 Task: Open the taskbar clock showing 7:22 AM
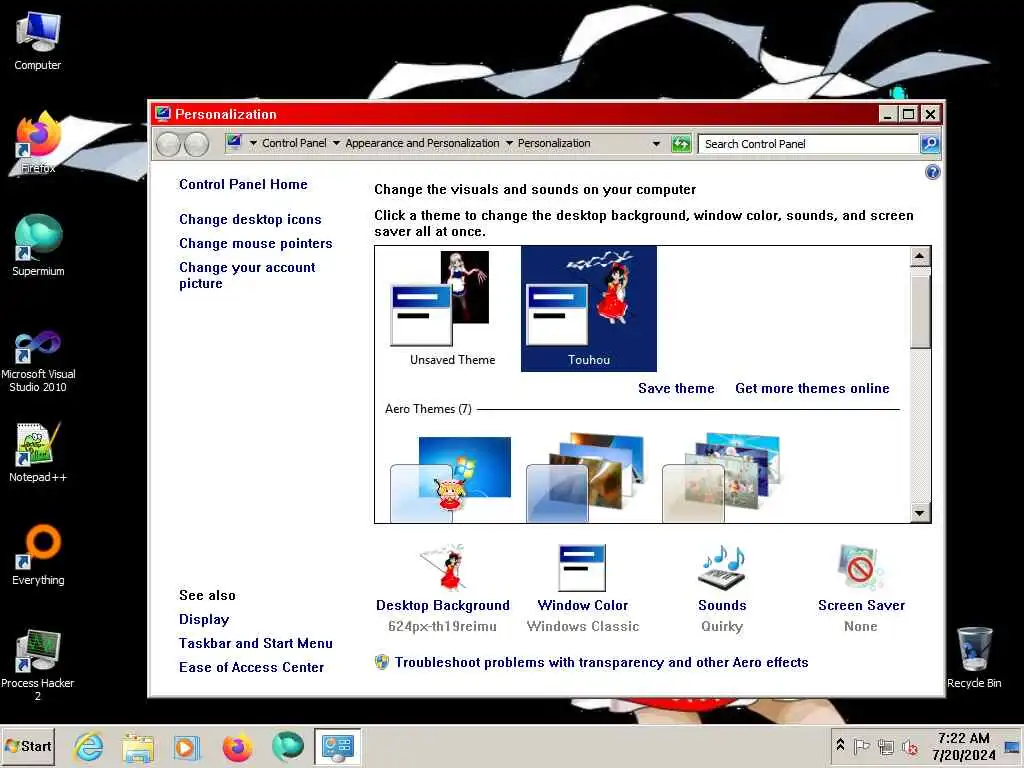coord(964,746)
